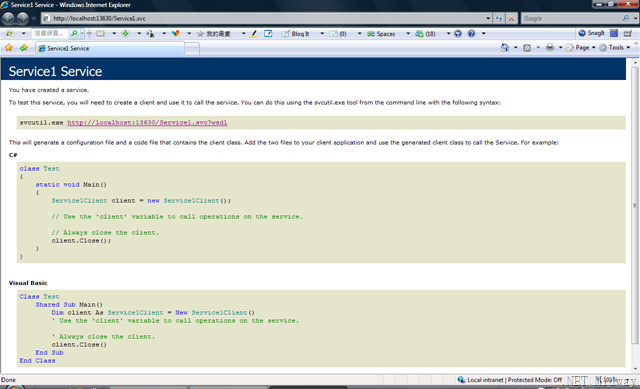
Task: Open the mail (0) toolbar button
Action: pyautogui.click(x=338, y=34)
